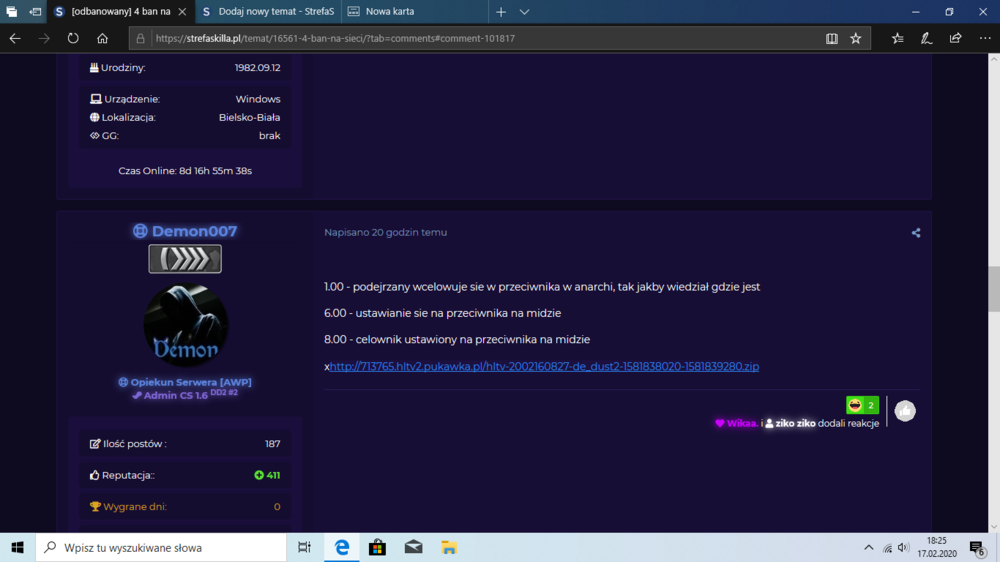Add this page to favorites with star
Screen dimensions: 1000x562
pyautogui.click(x=856, y=38)
